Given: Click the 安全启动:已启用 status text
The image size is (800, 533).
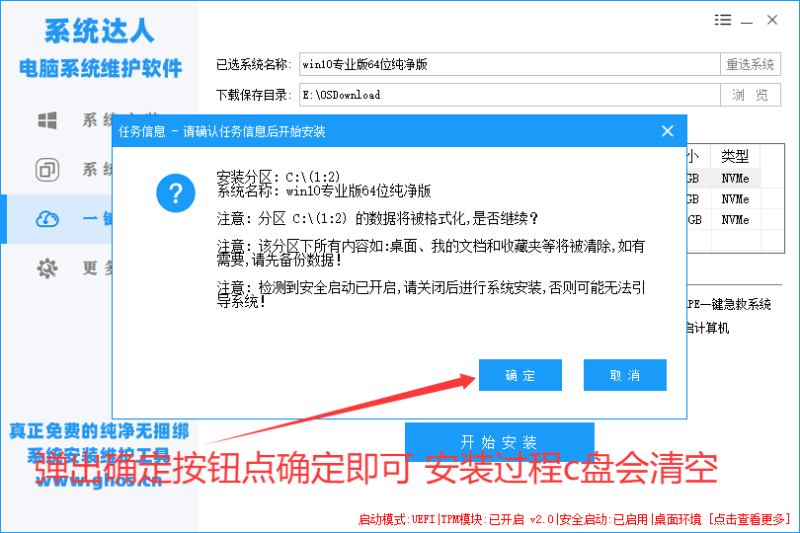Looking at the screenshot, I should point(604,519).
